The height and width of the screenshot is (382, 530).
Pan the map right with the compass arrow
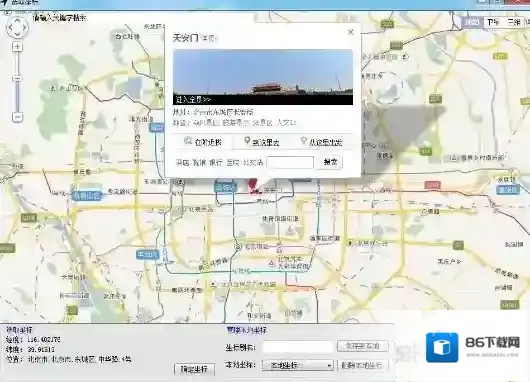(x=25, y=27)
